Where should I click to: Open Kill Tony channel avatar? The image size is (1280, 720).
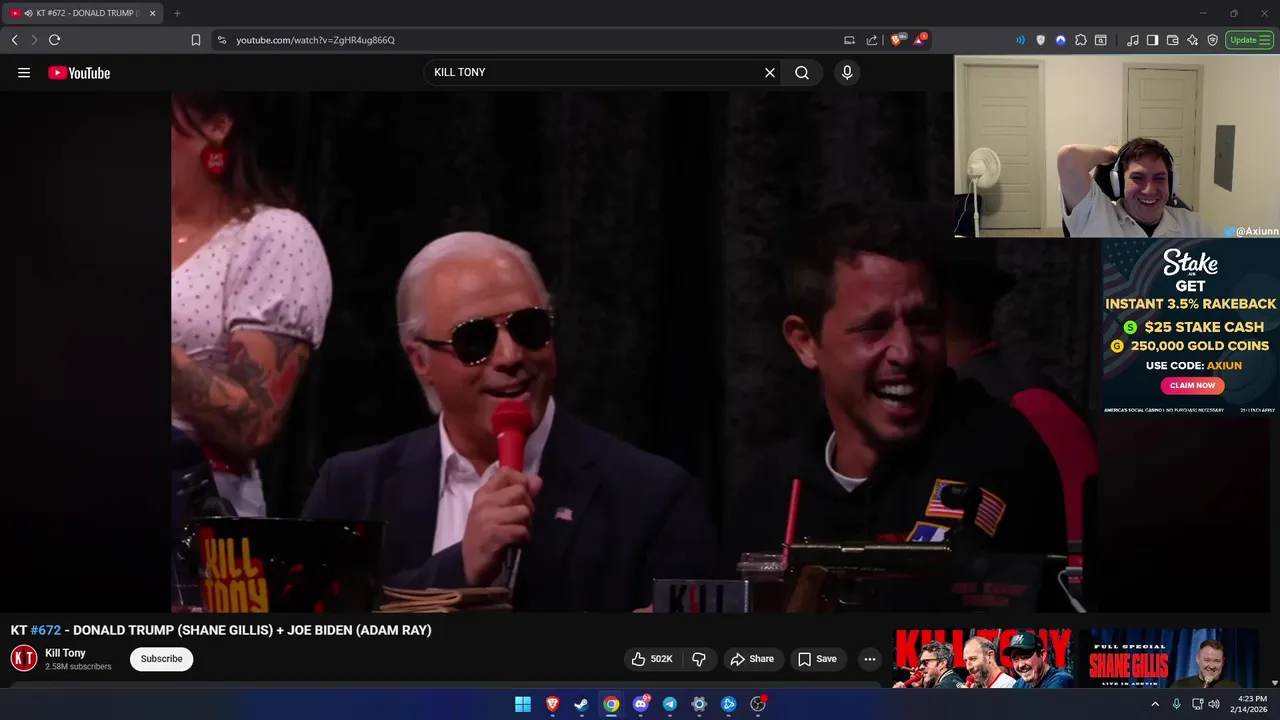pos(24,658)
